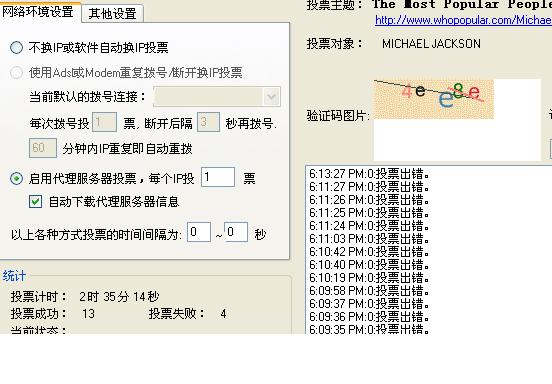
Task: Click the maximum interval seconds field
Action: [236, 232]
